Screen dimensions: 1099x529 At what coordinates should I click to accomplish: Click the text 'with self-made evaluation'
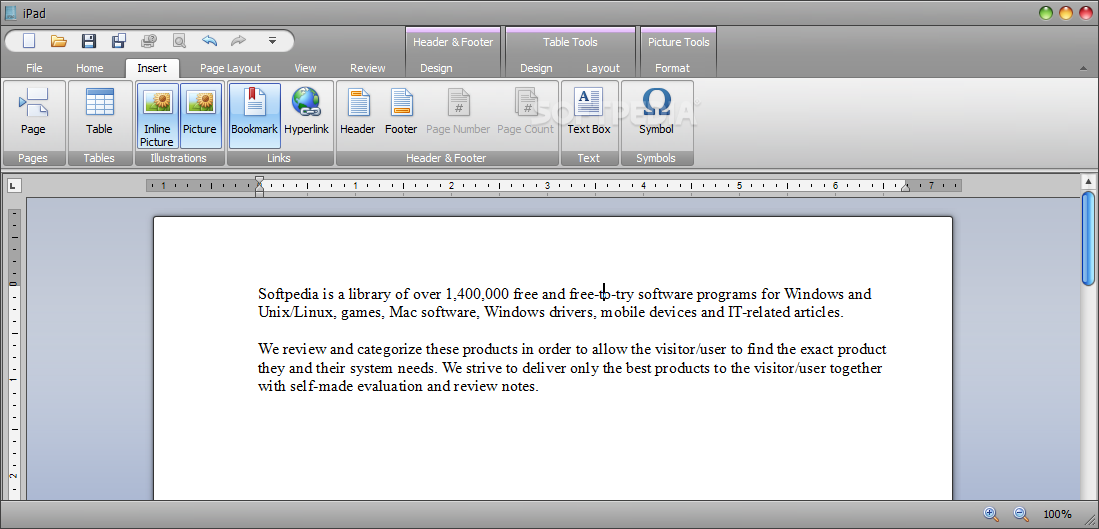coord(341,386)
